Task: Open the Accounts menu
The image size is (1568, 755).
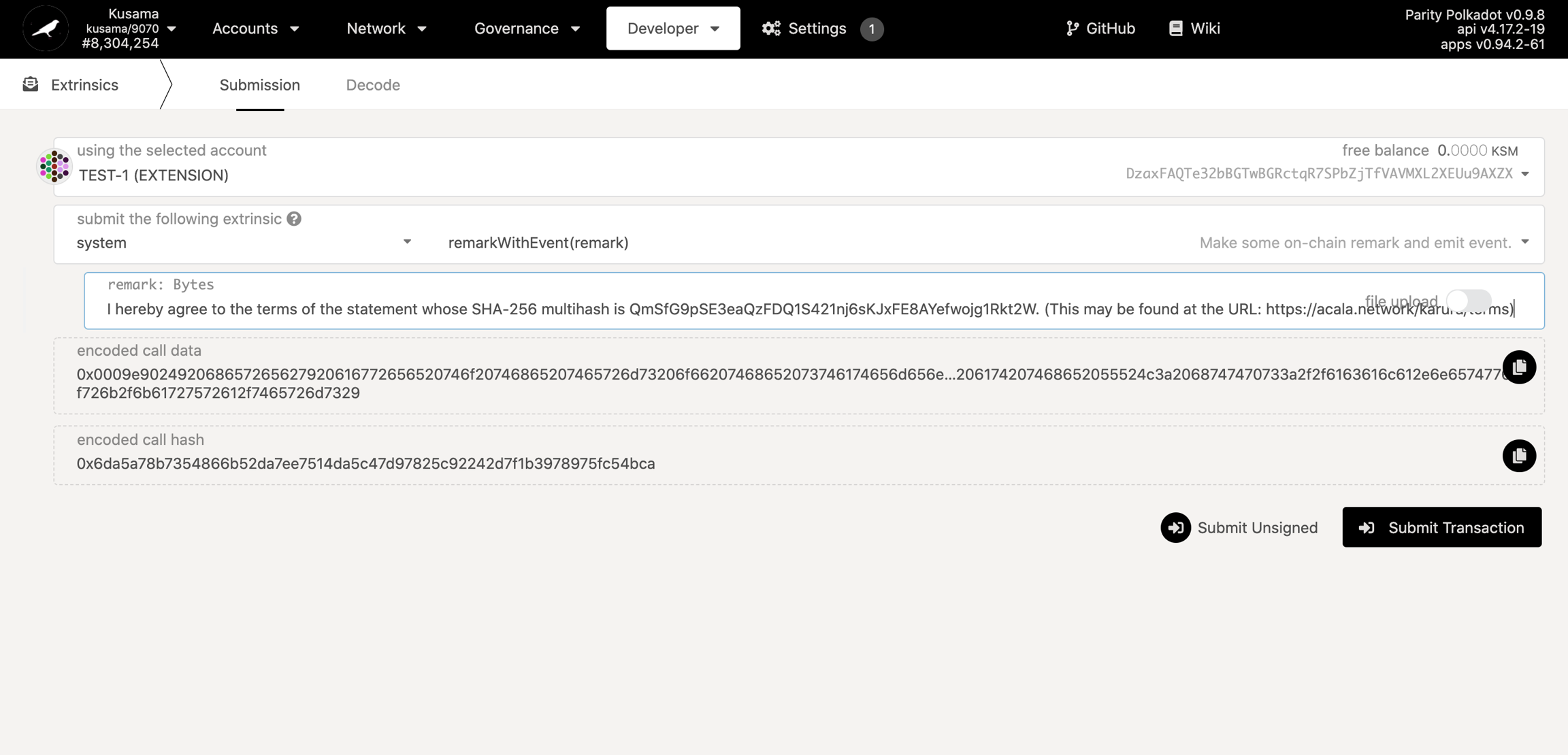Action: click(x=255, y=29)
